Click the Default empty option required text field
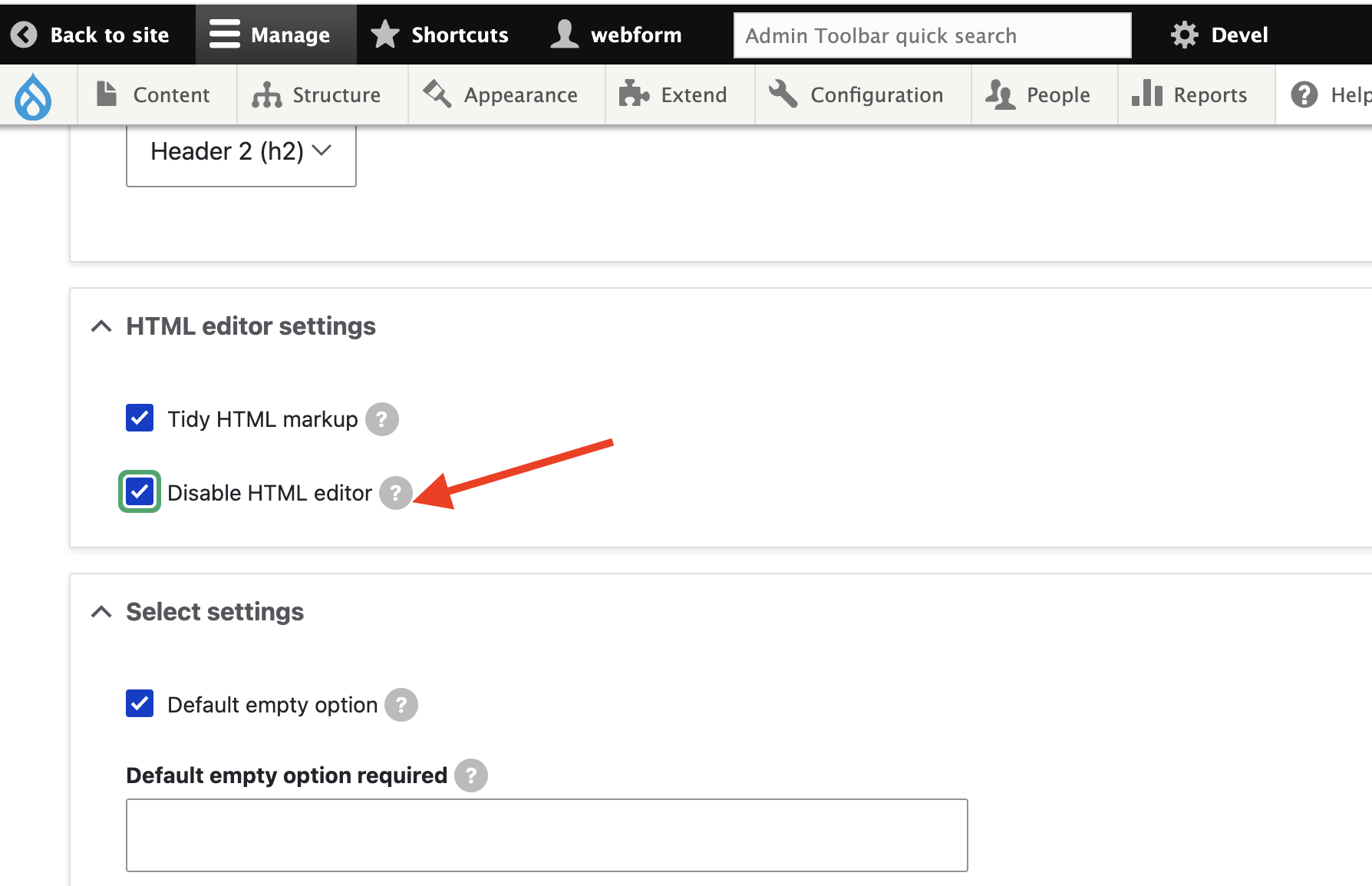This screenshot has height=886, width=1372. [x=547, y=835]
